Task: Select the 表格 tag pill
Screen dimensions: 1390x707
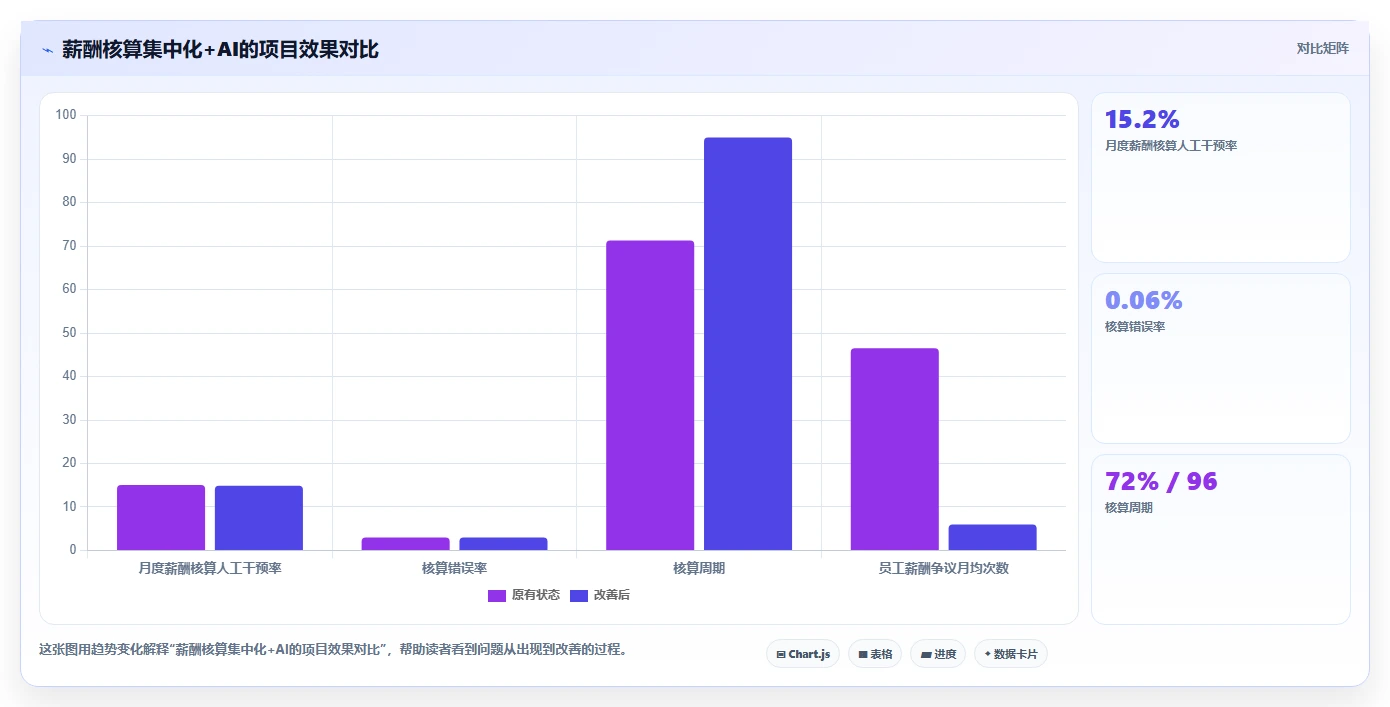Action: 875,654
